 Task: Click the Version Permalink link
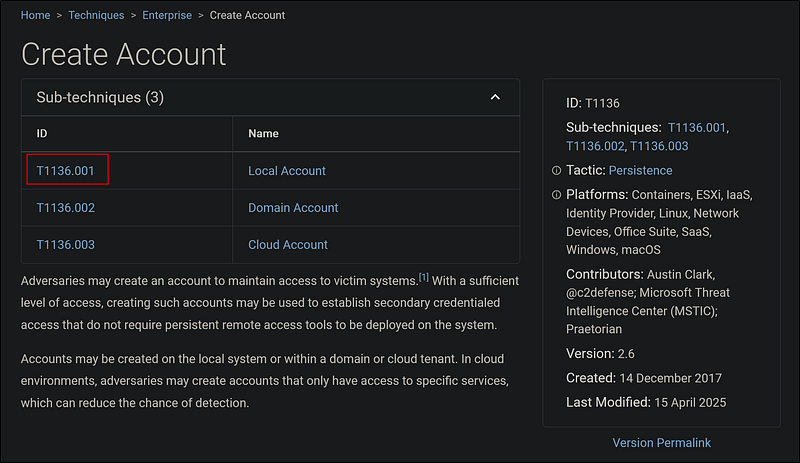[x=661, y=442]
